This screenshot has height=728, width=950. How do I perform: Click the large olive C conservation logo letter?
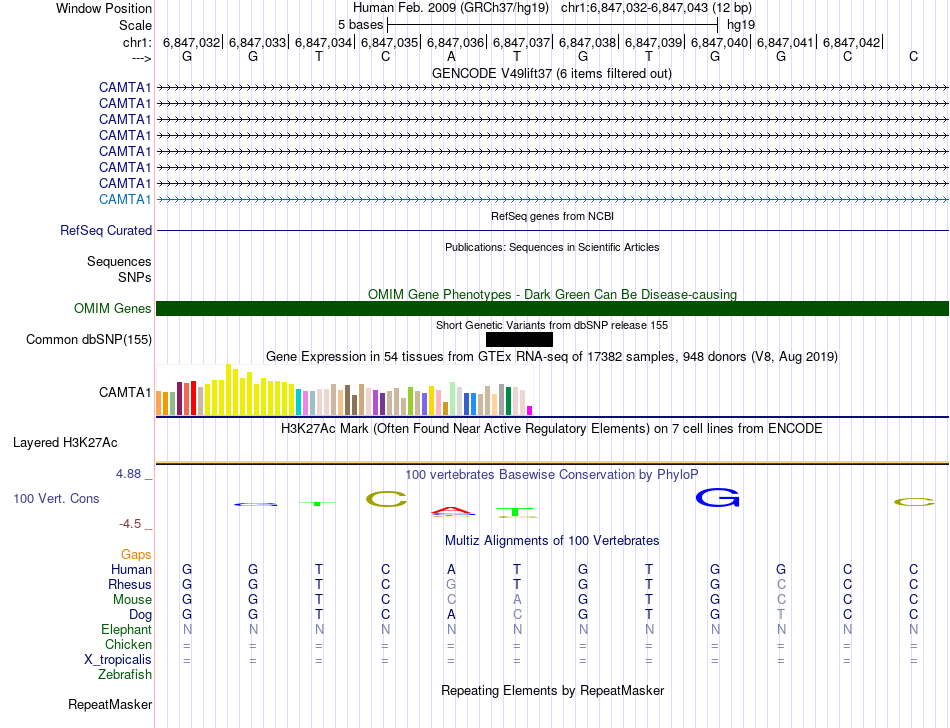pyautogui.click(x=387, y=499)
